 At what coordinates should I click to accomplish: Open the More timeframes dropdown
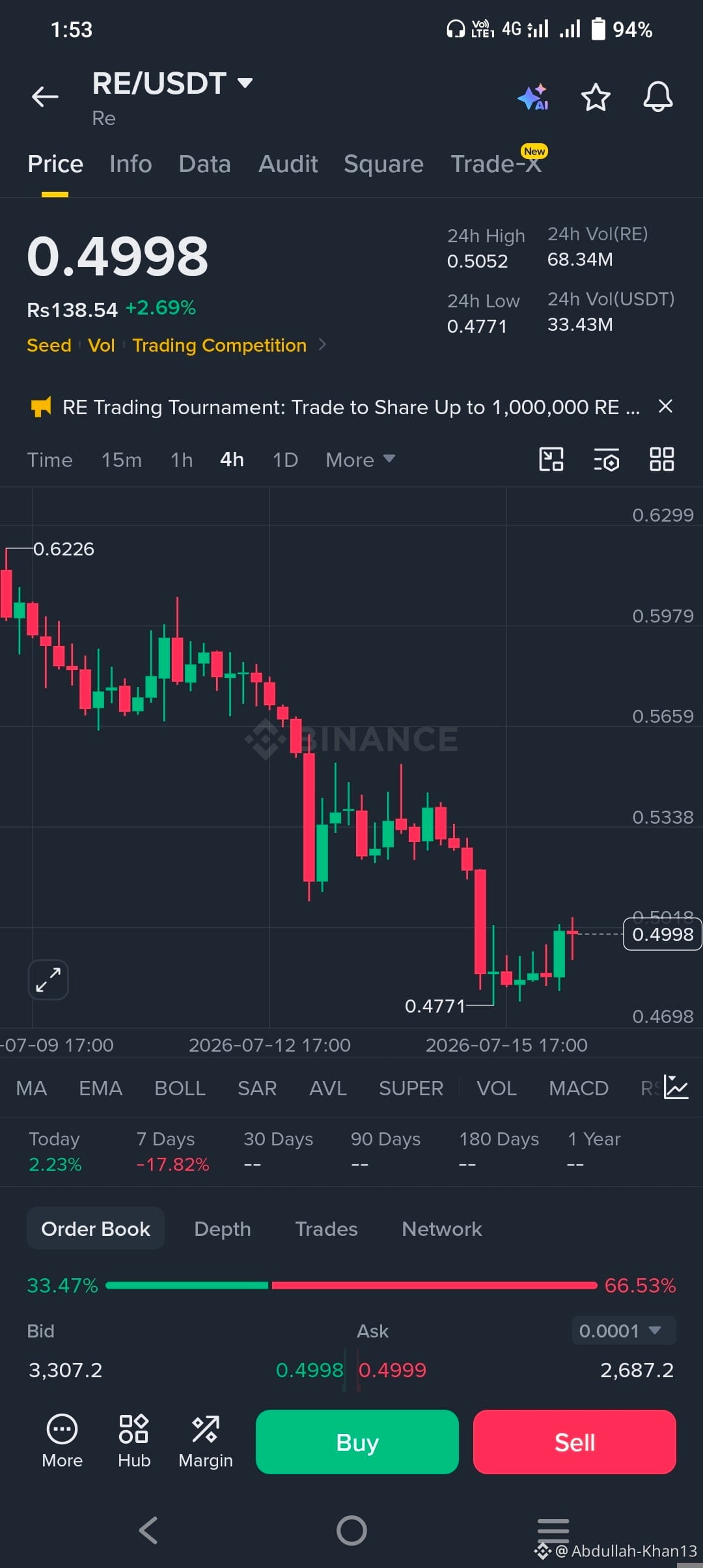click(361, 460)
